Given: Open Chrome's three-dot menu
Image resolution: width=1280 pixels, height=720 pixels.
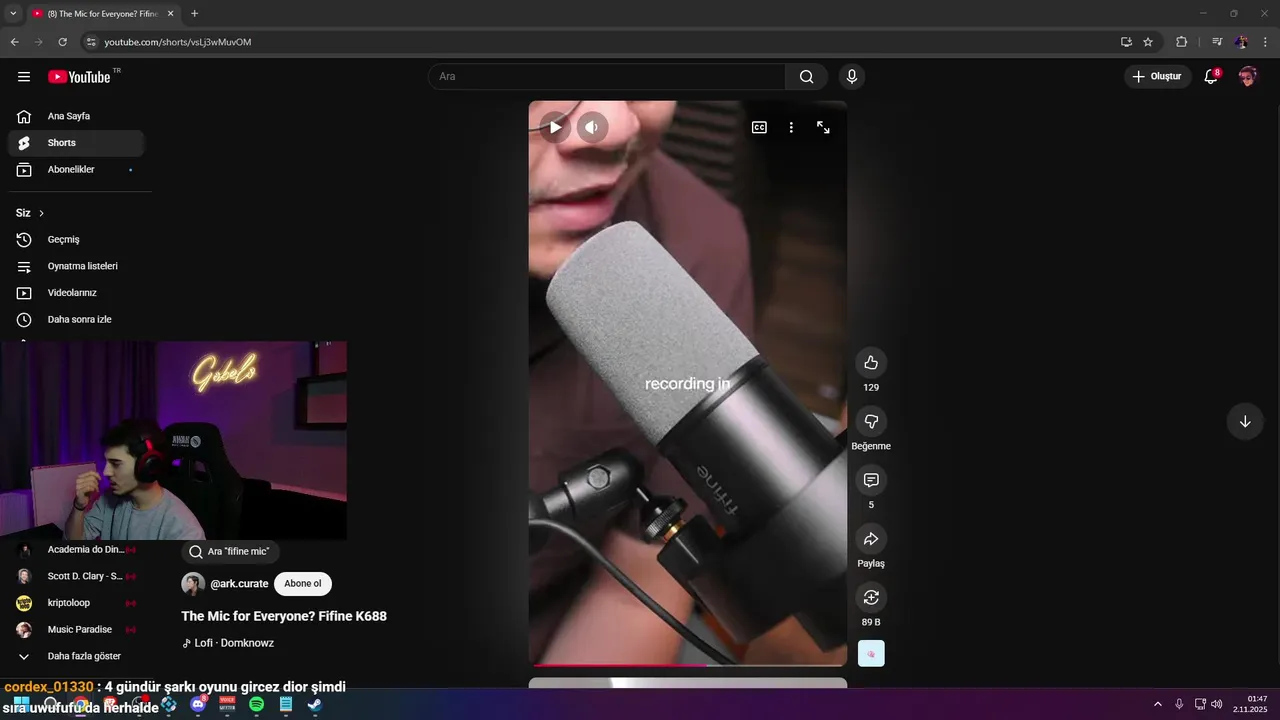Looking at the screenshot, I should (1266, 42).
